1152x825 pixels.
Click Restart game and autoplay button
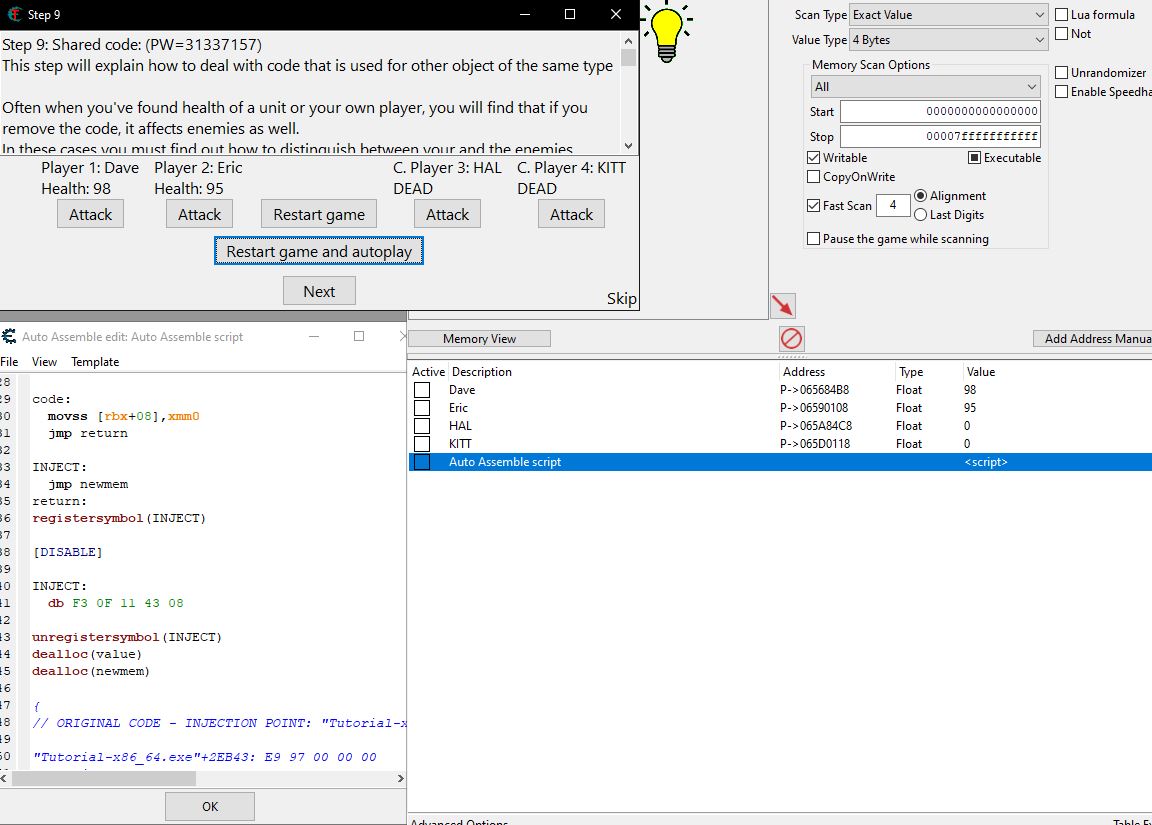pyautogui.click(x=319, y=252)
